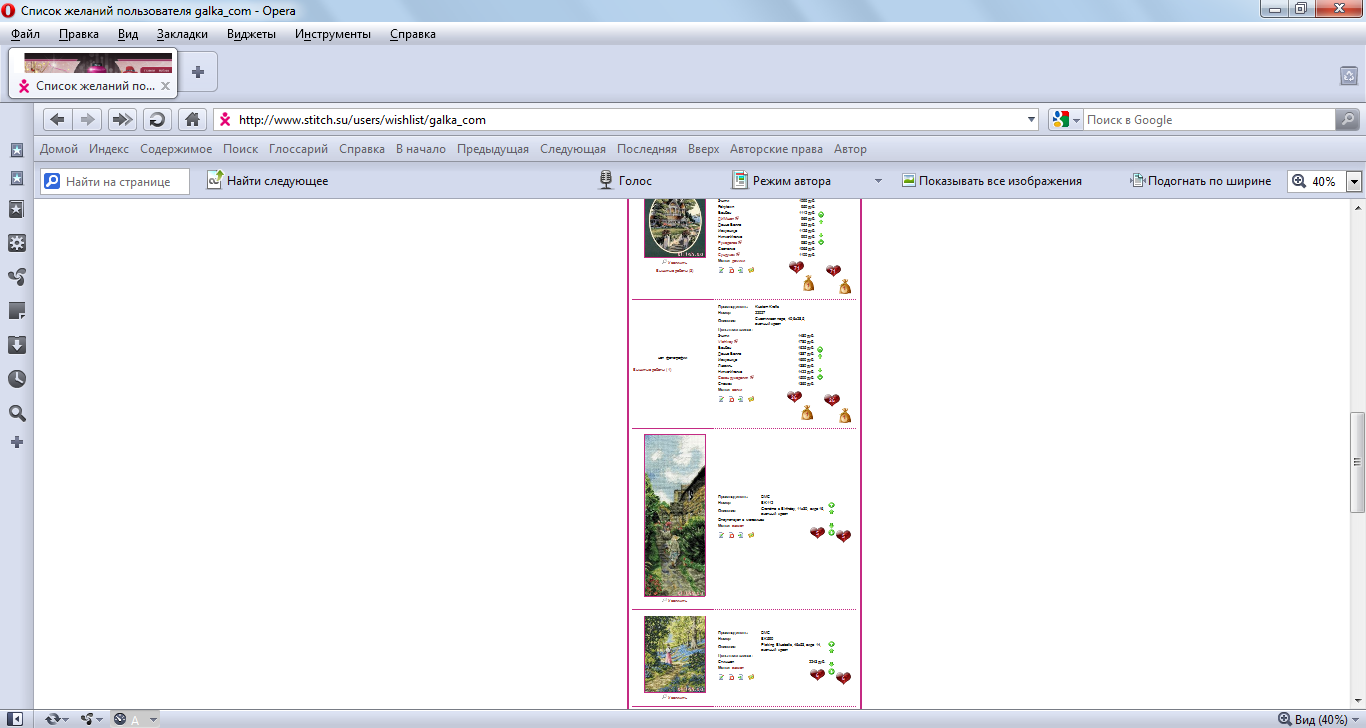Open a new tab with plus button
The image size is (1366, 728).
tap(198, 72)
